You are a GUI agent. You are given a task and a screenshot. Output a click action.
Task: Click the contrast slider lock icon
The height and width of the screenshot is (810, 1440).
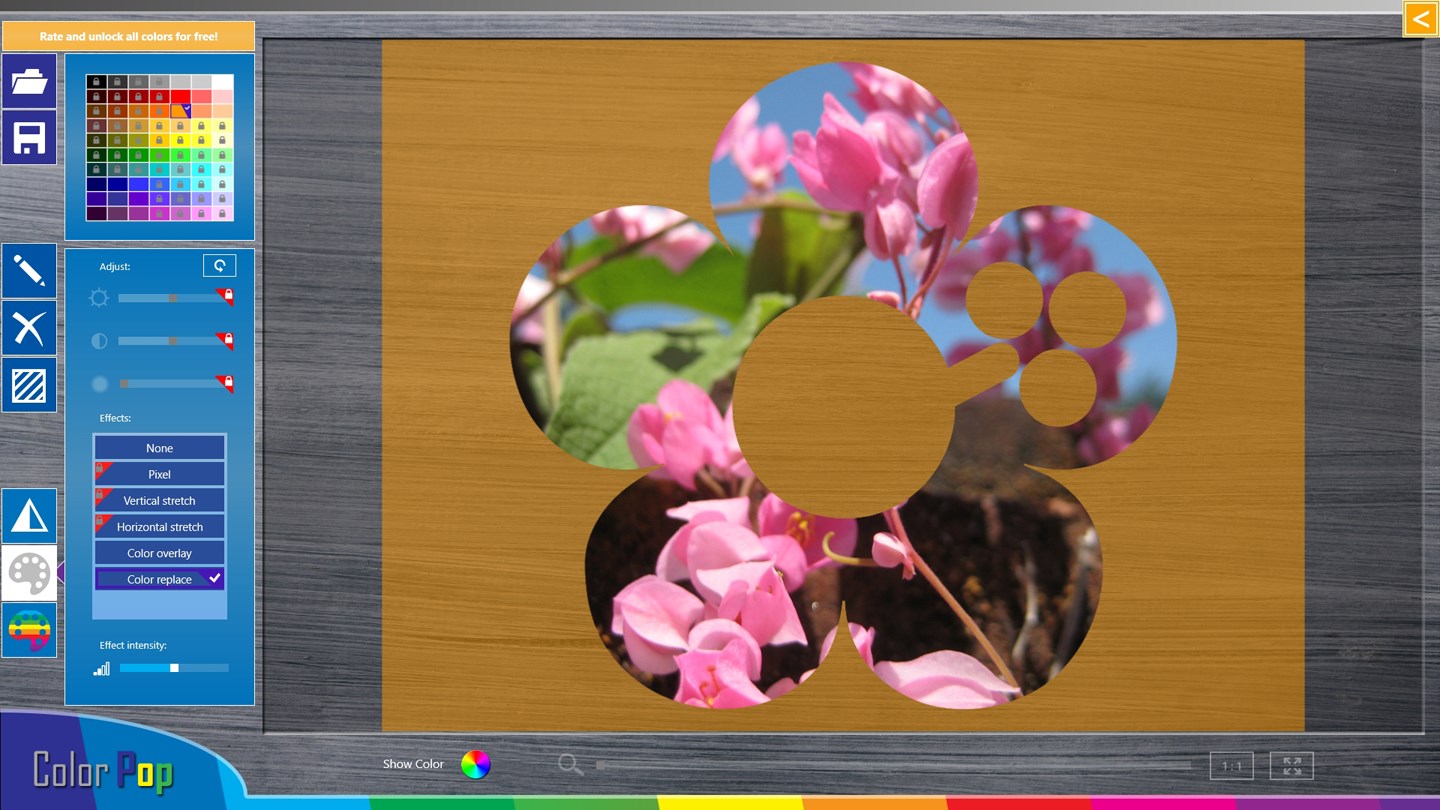228,340
